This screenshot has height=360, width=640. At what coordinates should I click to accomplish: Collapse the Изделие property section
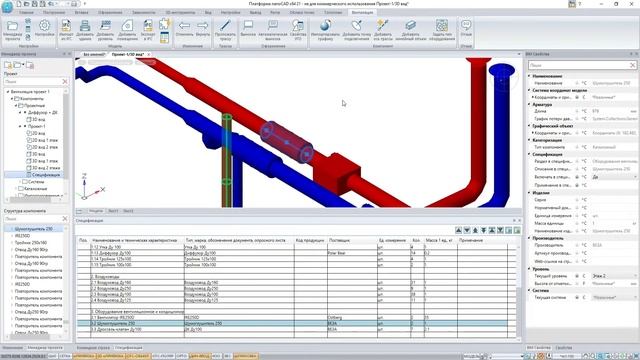(529, 193)
